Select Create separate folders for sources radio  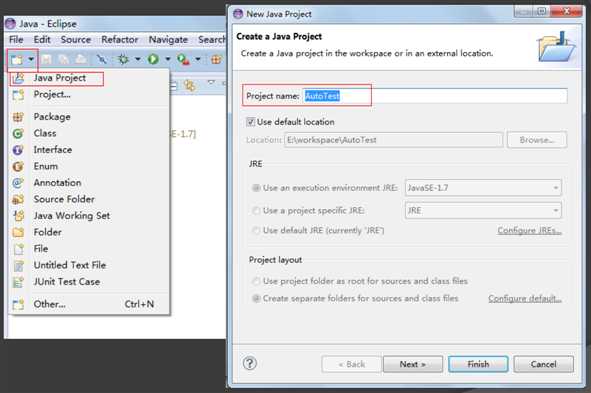pyautogui.click(x=256, y=298)
